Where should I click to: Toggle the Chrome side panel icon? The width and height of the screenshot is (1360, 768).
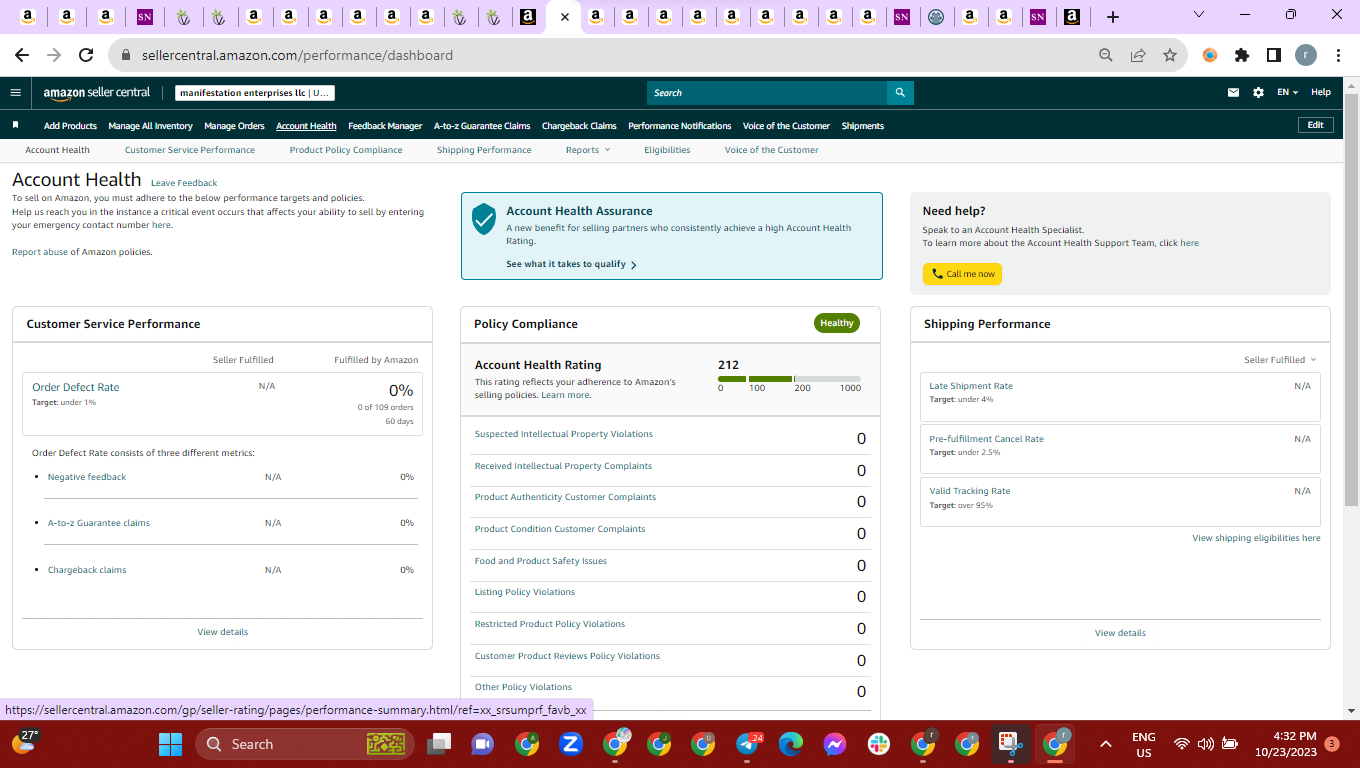(x=1274, y=55)
